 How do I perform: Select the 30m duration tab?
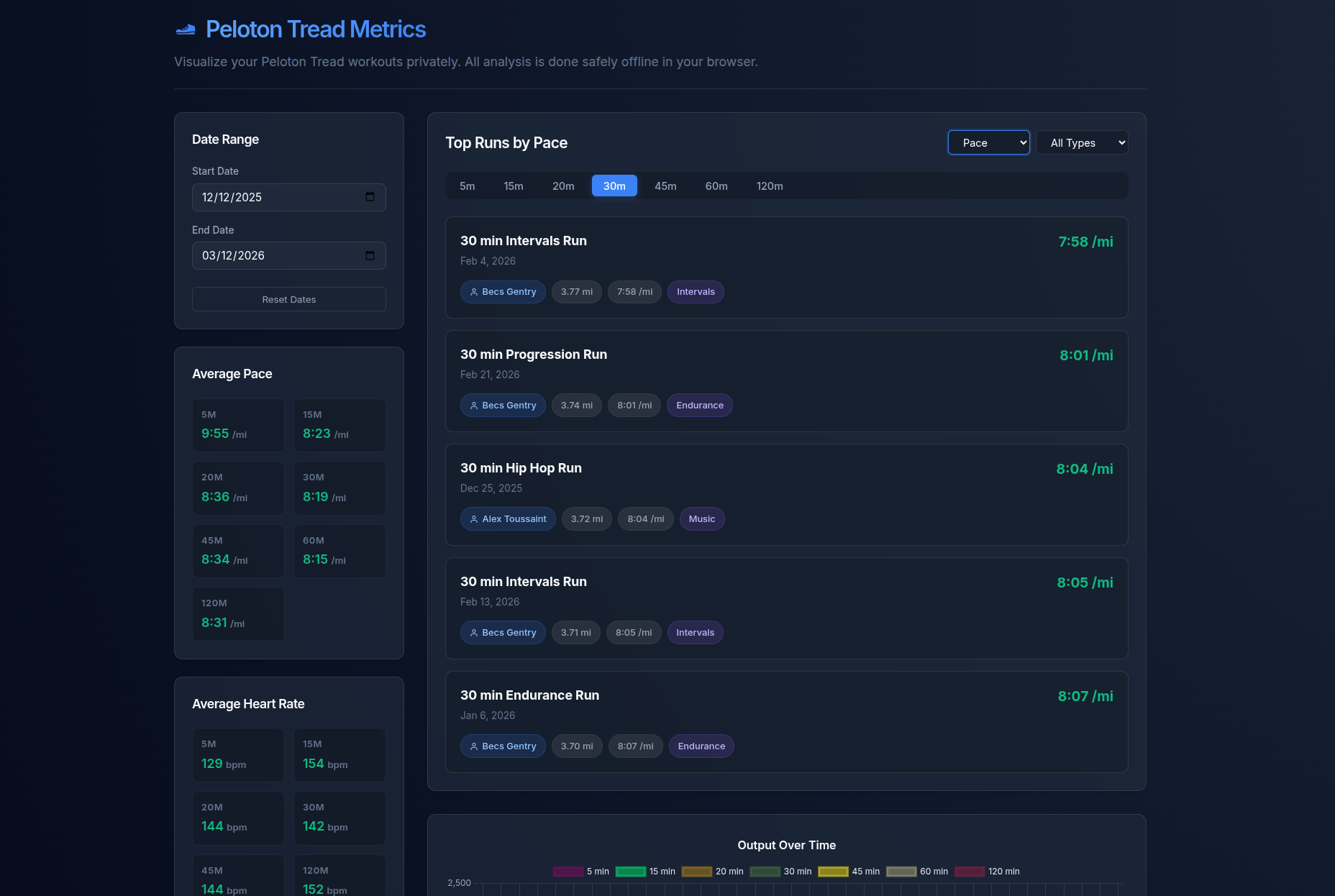614,186
